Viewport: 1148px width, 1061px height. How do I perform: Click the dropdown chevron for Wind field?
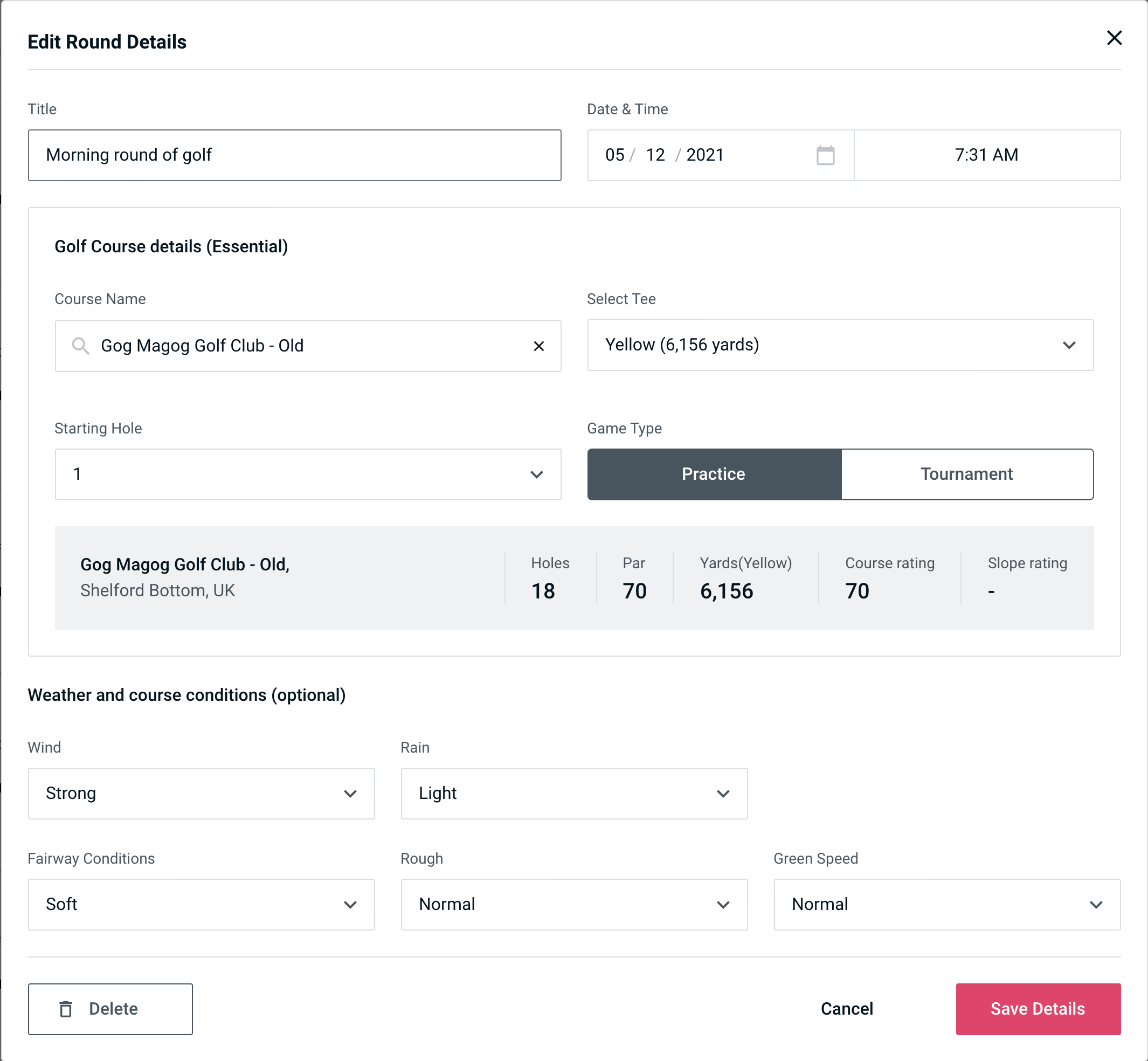[352, 793]
